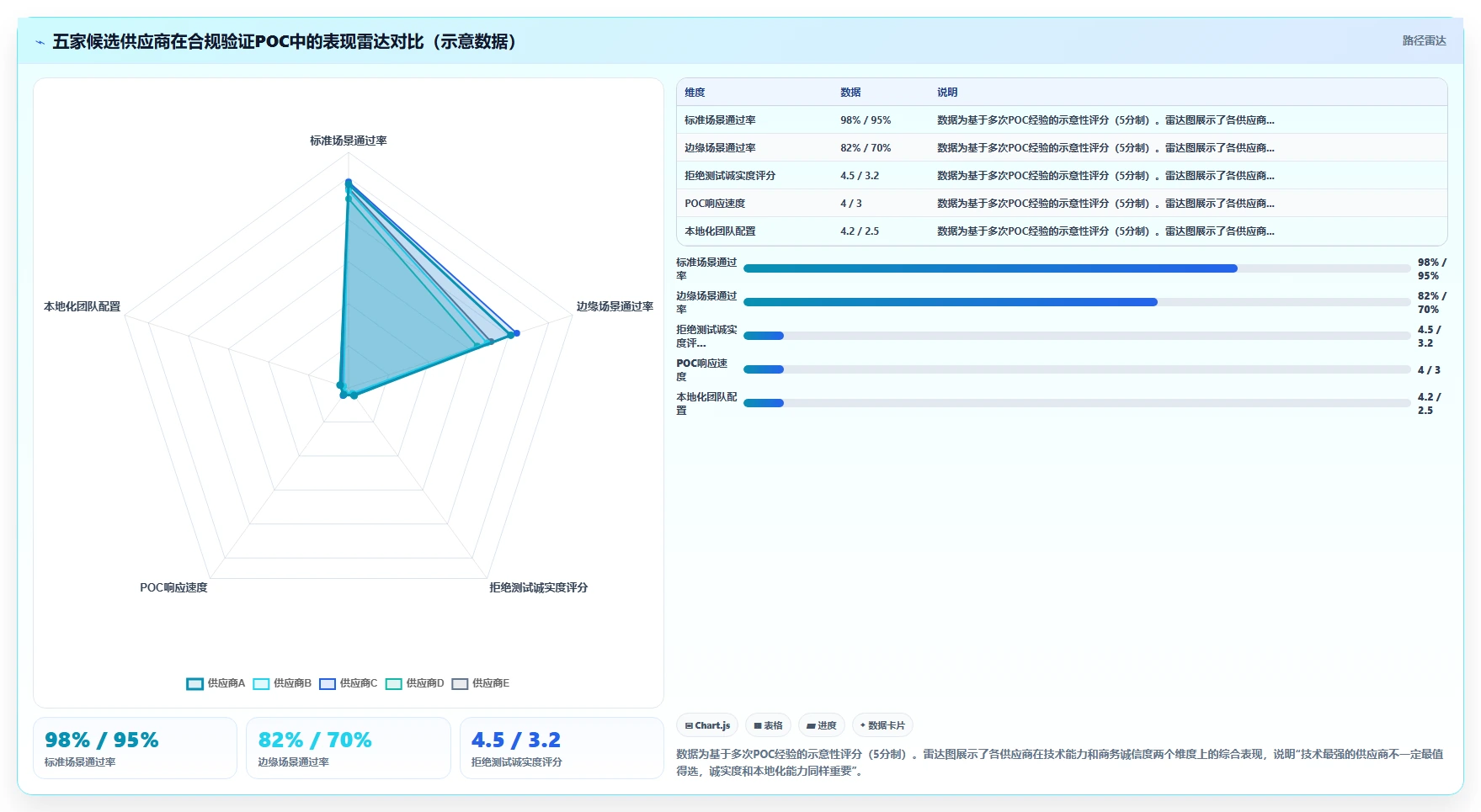Image resolution: width=1481 pixels, height=812 pixels.
Task: Select table row 标准场景通过率
Action: (x=1062, y=120)
